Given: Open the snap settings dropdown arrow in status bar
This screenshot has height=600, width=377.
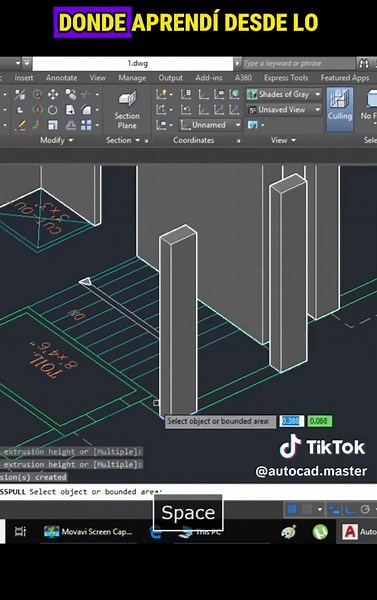Looking at the screenshot, I should click(x=320, y=509).
